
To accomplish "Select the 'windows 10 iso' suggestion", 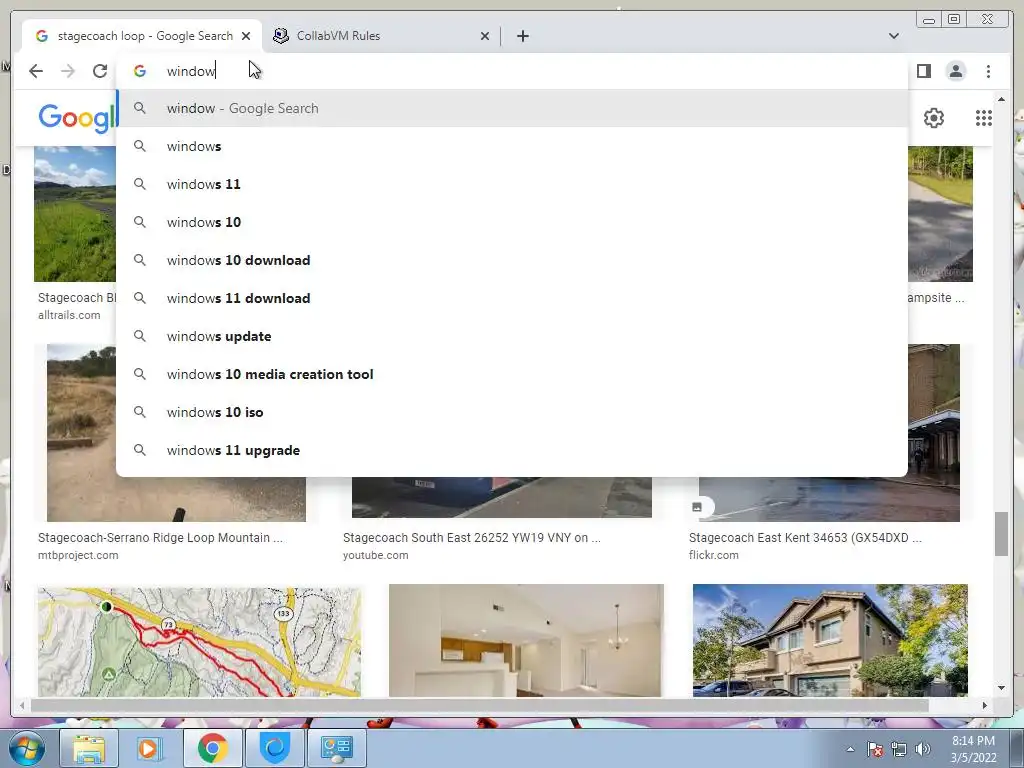I will point(512,412).
